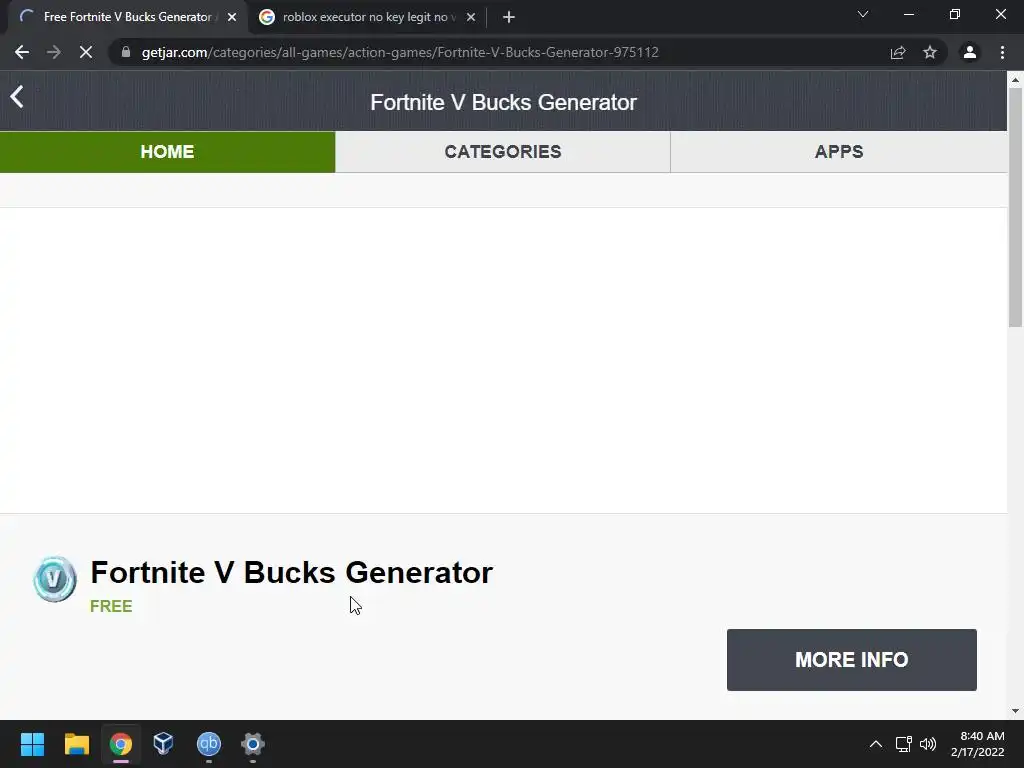Click the page vertical scrollbar thumb

(x=1015, y=206)
